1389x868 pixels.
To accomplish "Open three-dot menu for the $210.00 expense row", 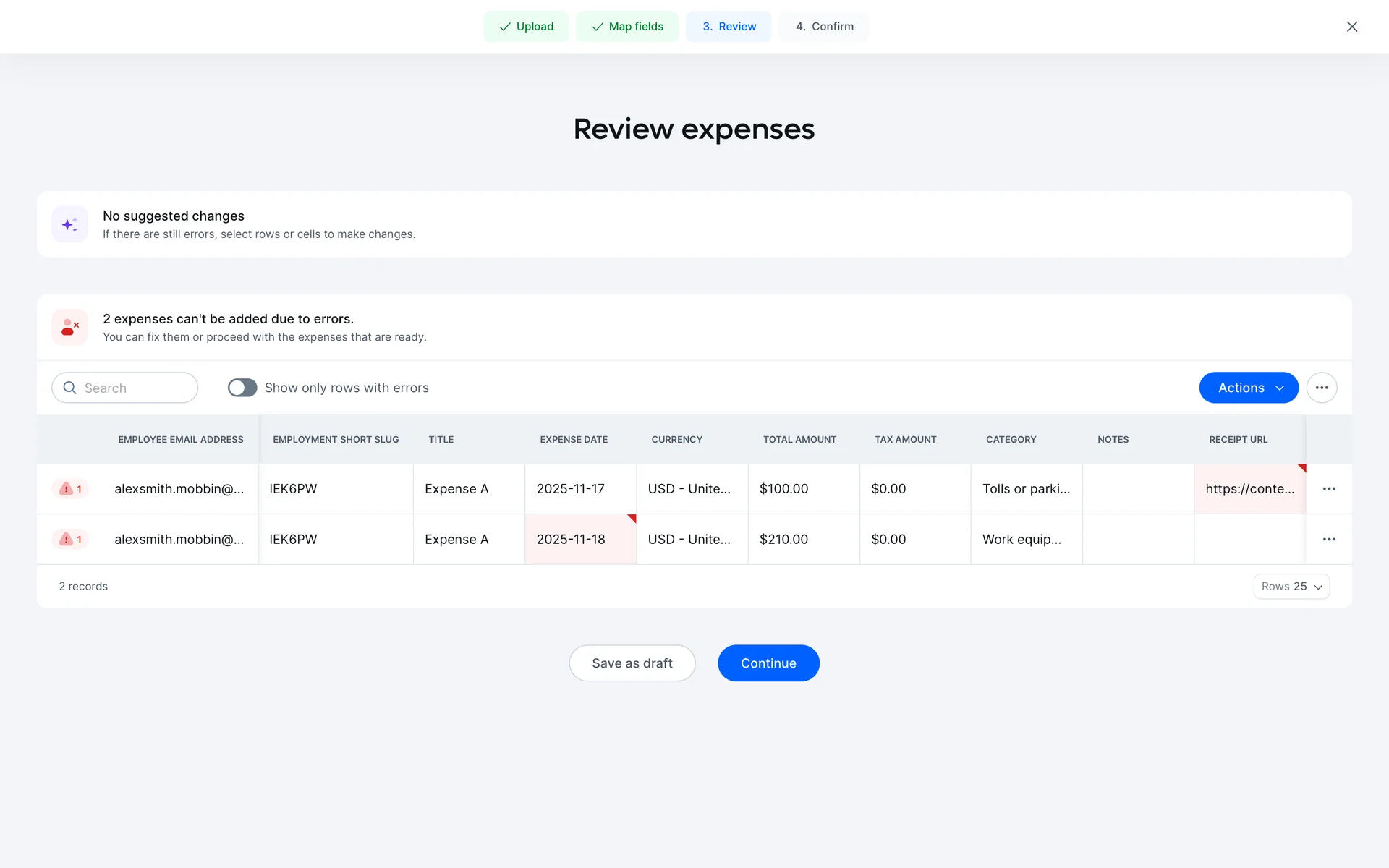I will [x=1328, y=540].
